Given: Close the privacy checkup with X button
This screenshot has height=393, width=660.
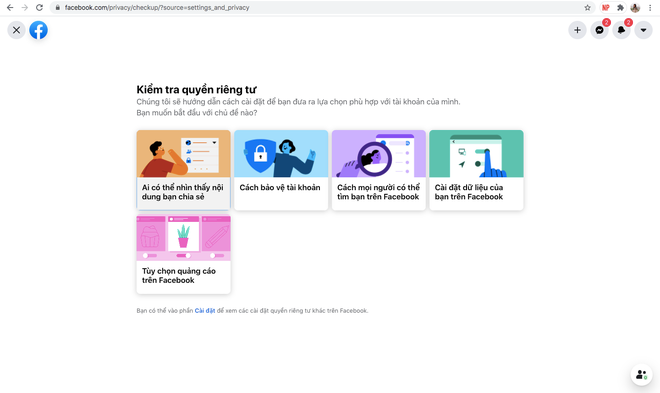Looking at the screenshot, I should click(16, 30).
